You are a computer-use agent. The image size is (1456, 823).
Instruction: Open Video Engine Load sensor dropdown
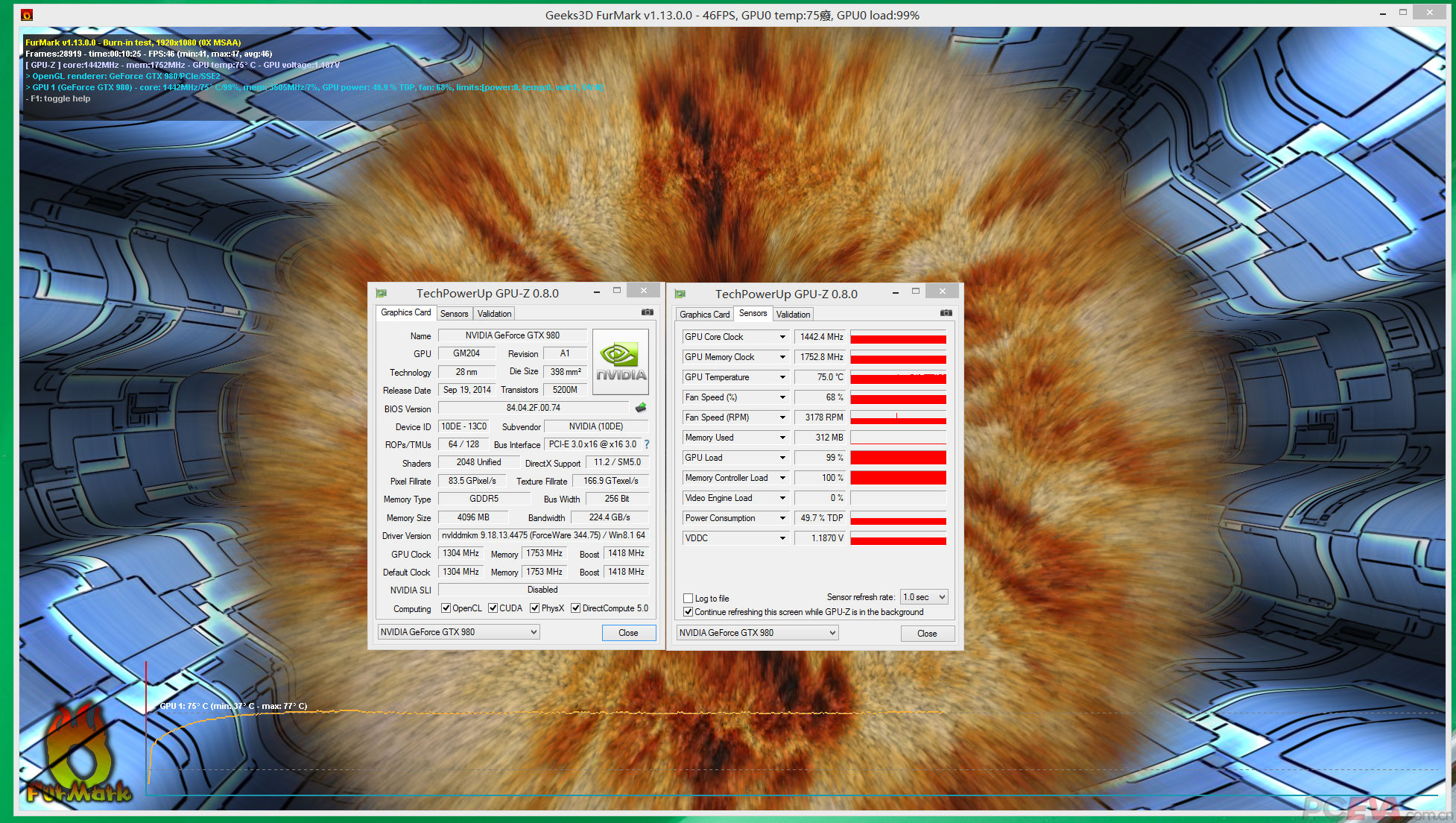click(782, 498)
